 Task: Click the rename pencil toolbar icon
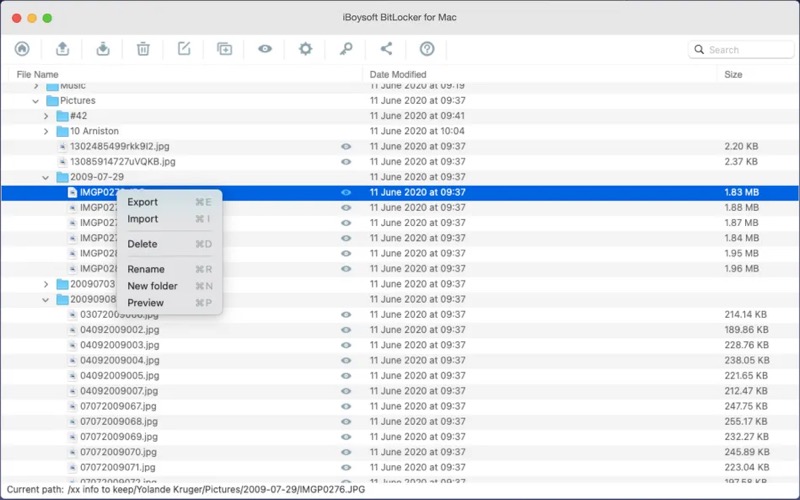[x=184, y=49]
